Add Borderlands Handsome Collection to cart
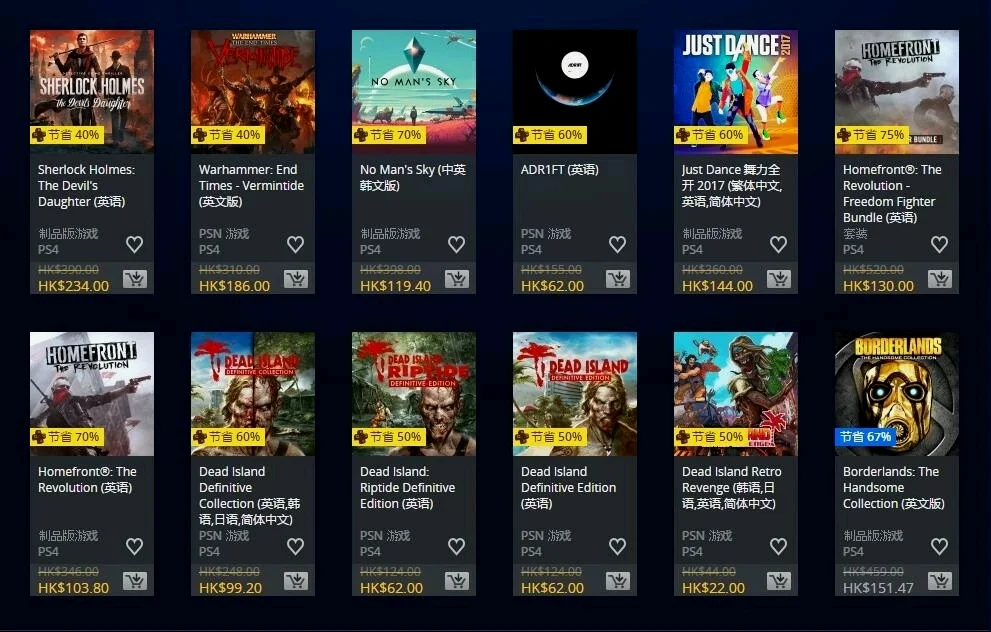 pyautogui.click(x=940, y=581)
